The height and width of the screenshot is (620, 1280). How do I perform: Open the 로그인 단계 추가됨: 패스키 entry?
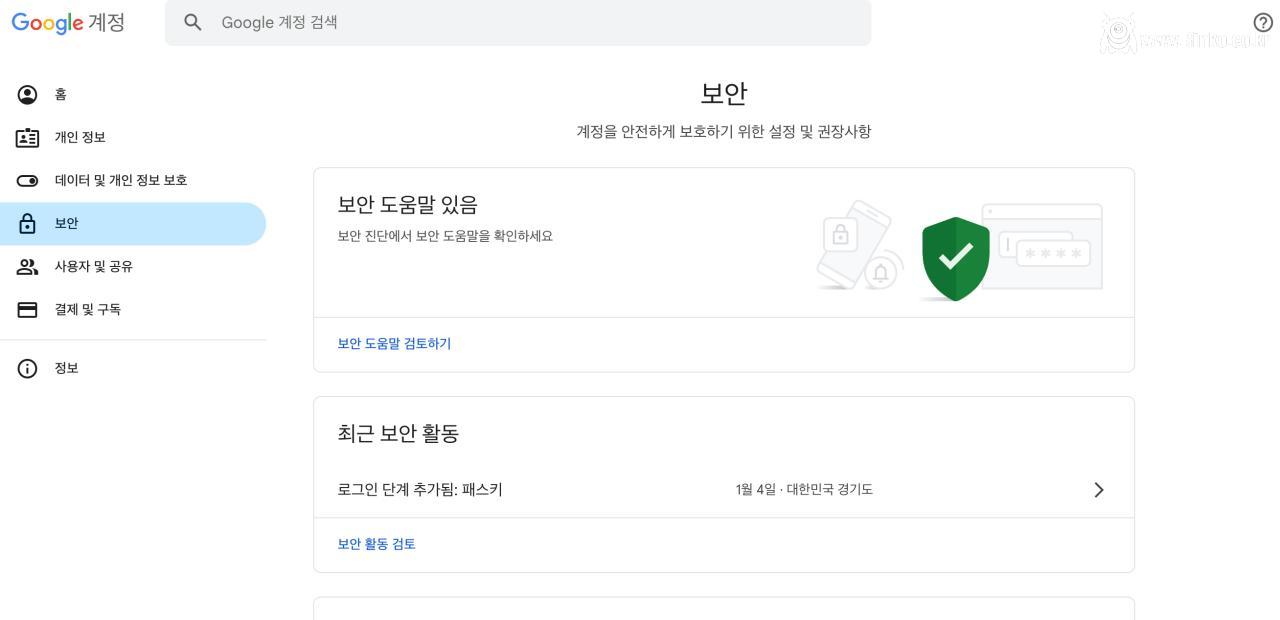click(x=420, y=490)
